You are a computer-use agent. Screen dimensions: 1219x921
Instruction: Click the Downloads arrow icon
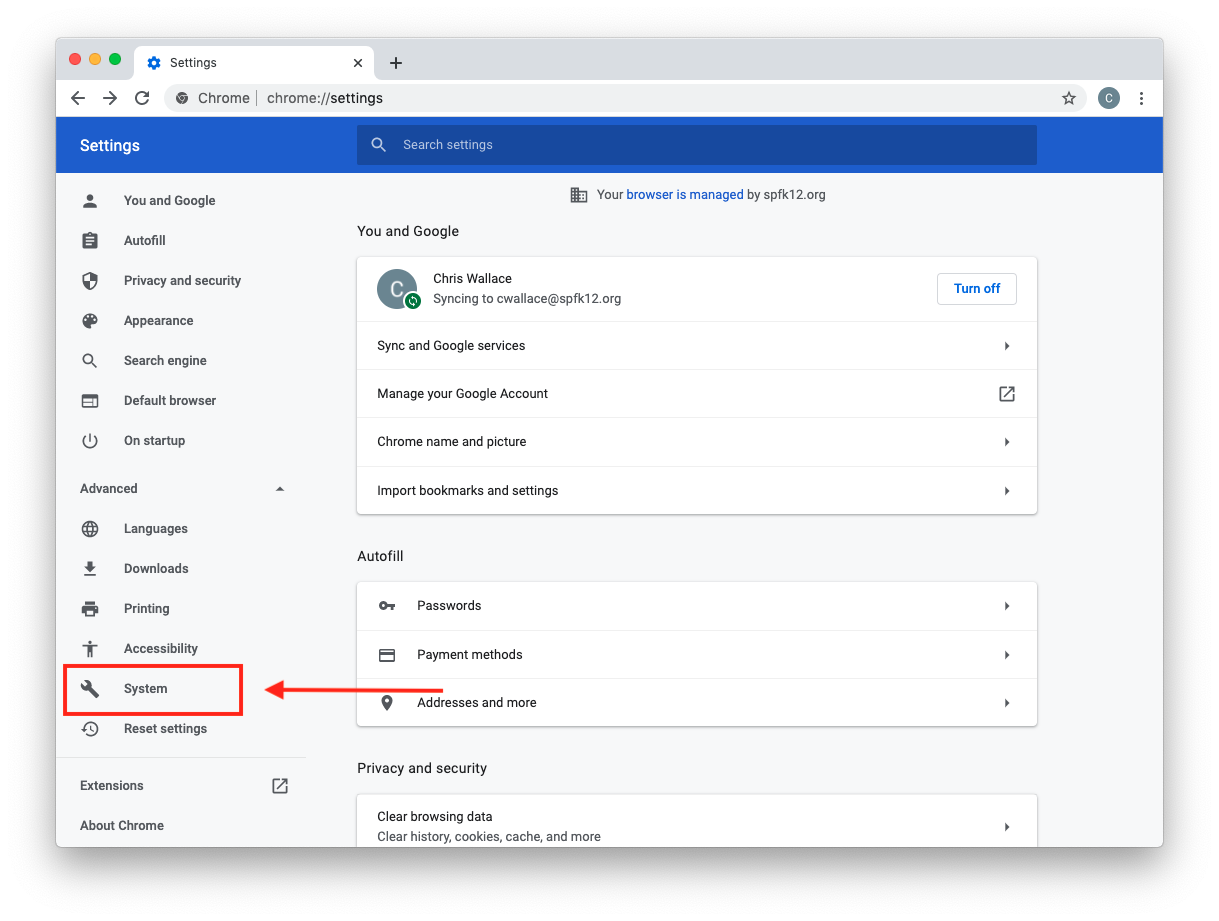click(x=90, y=569)
